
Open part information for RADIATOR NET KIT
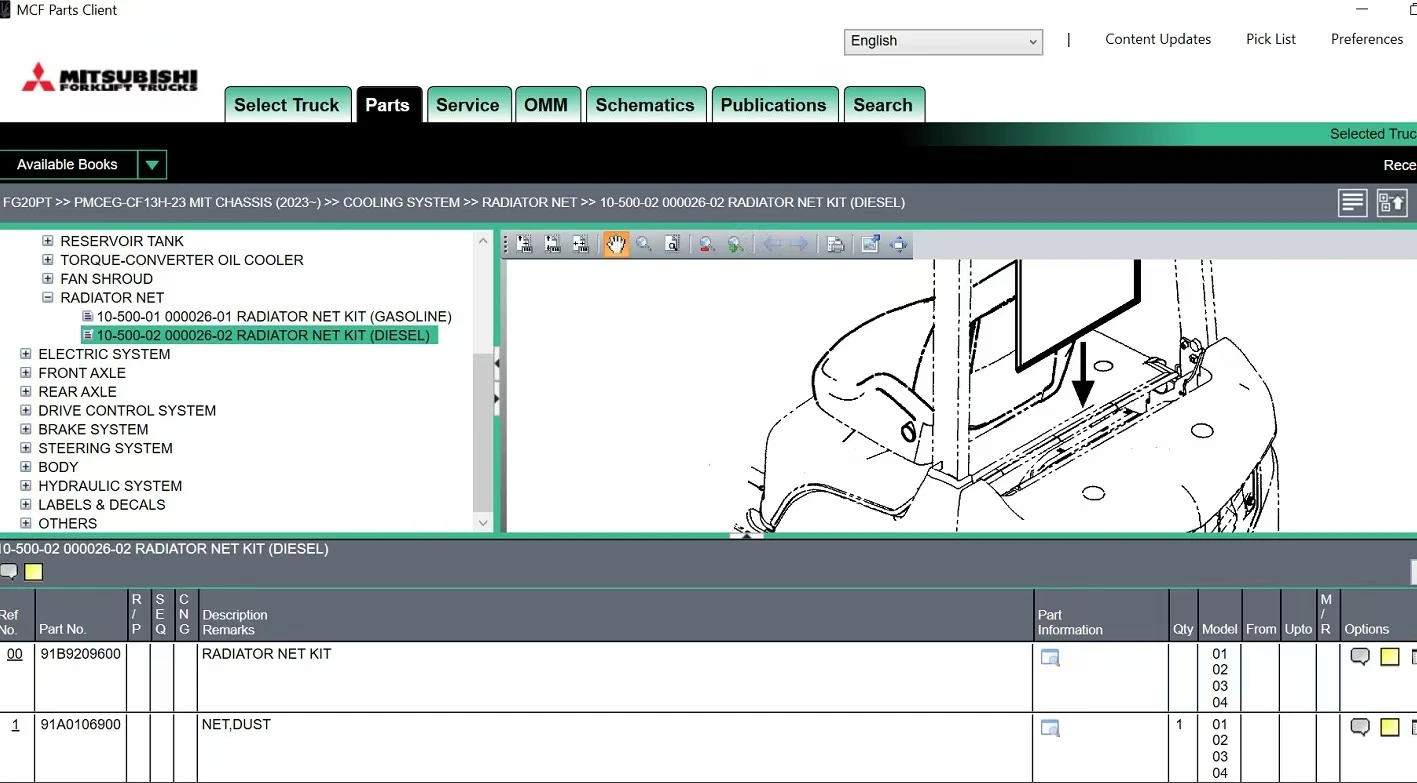coord(1050,657)
